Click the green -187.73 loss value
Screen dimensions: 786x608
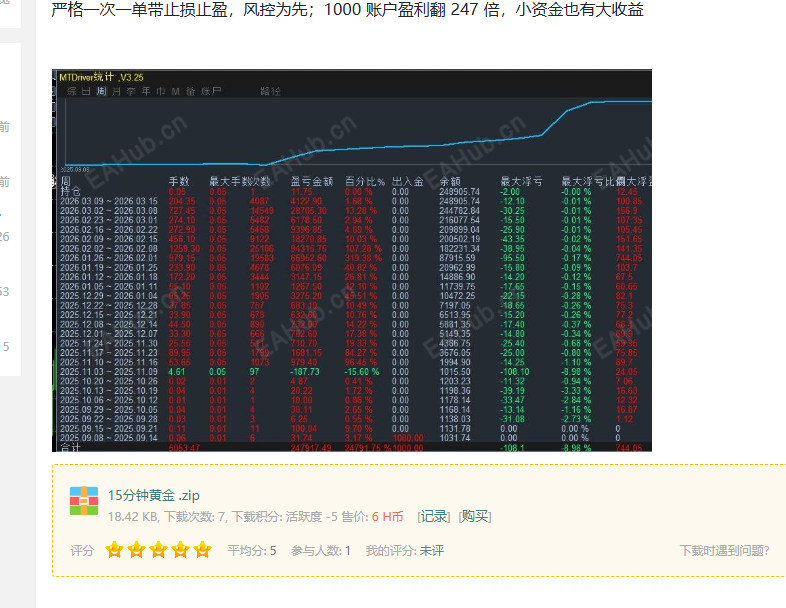[x=305, y=372]
